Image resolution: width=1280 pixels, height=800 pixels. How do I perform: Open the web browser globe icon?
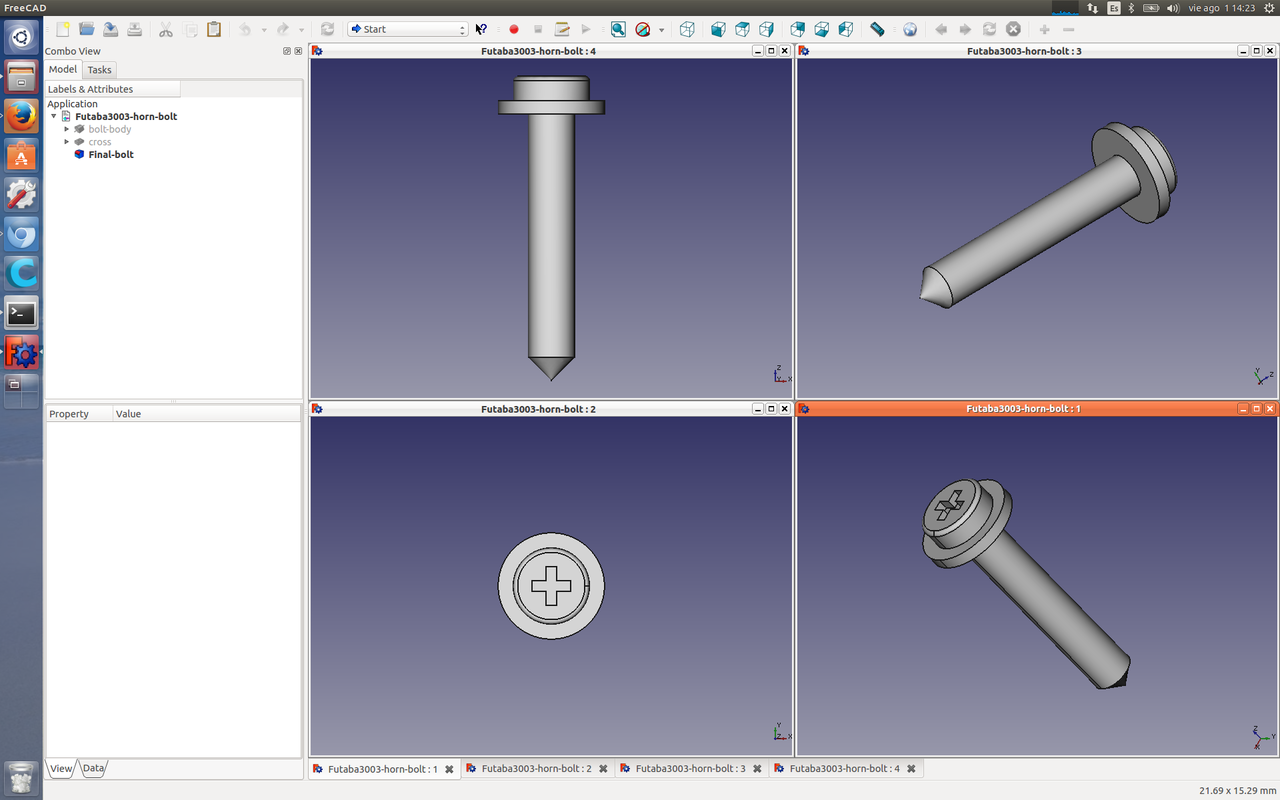(910, 30)
